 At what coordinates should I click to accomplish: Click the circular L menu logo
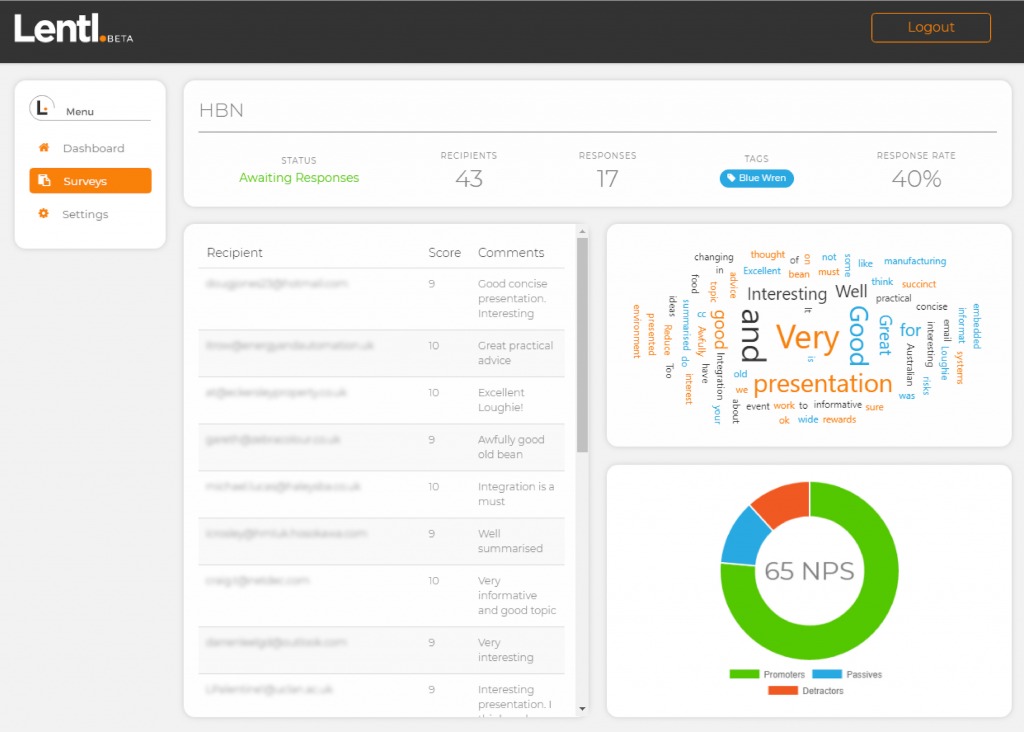point(42,108)
